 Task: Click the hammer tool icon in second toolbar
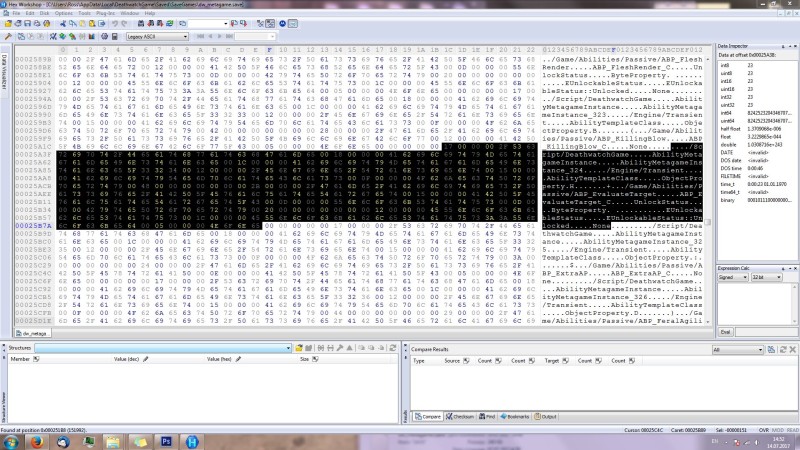click(x=8, y=36)
